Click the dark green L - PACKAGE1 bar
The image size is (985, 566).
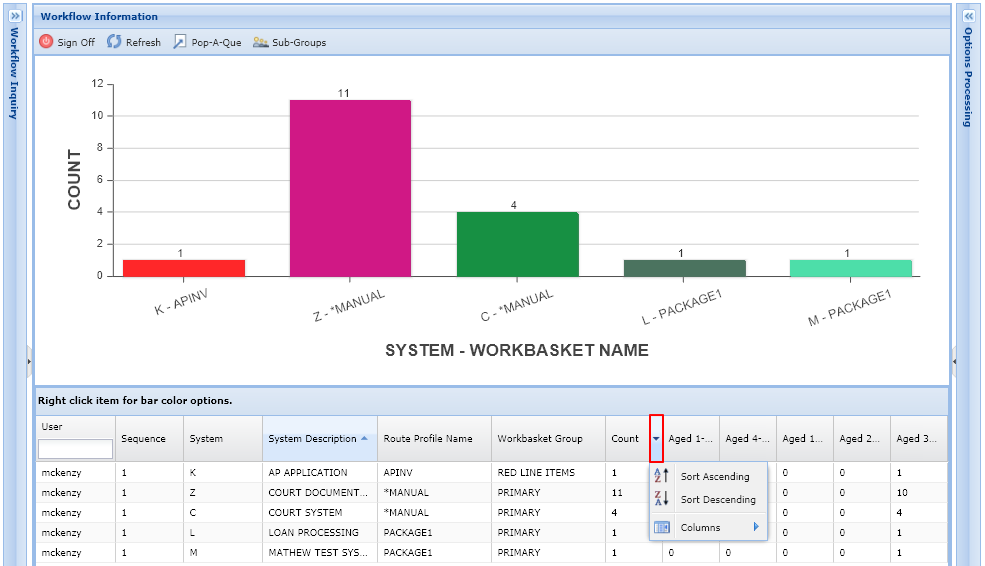[x=684, y=268]
